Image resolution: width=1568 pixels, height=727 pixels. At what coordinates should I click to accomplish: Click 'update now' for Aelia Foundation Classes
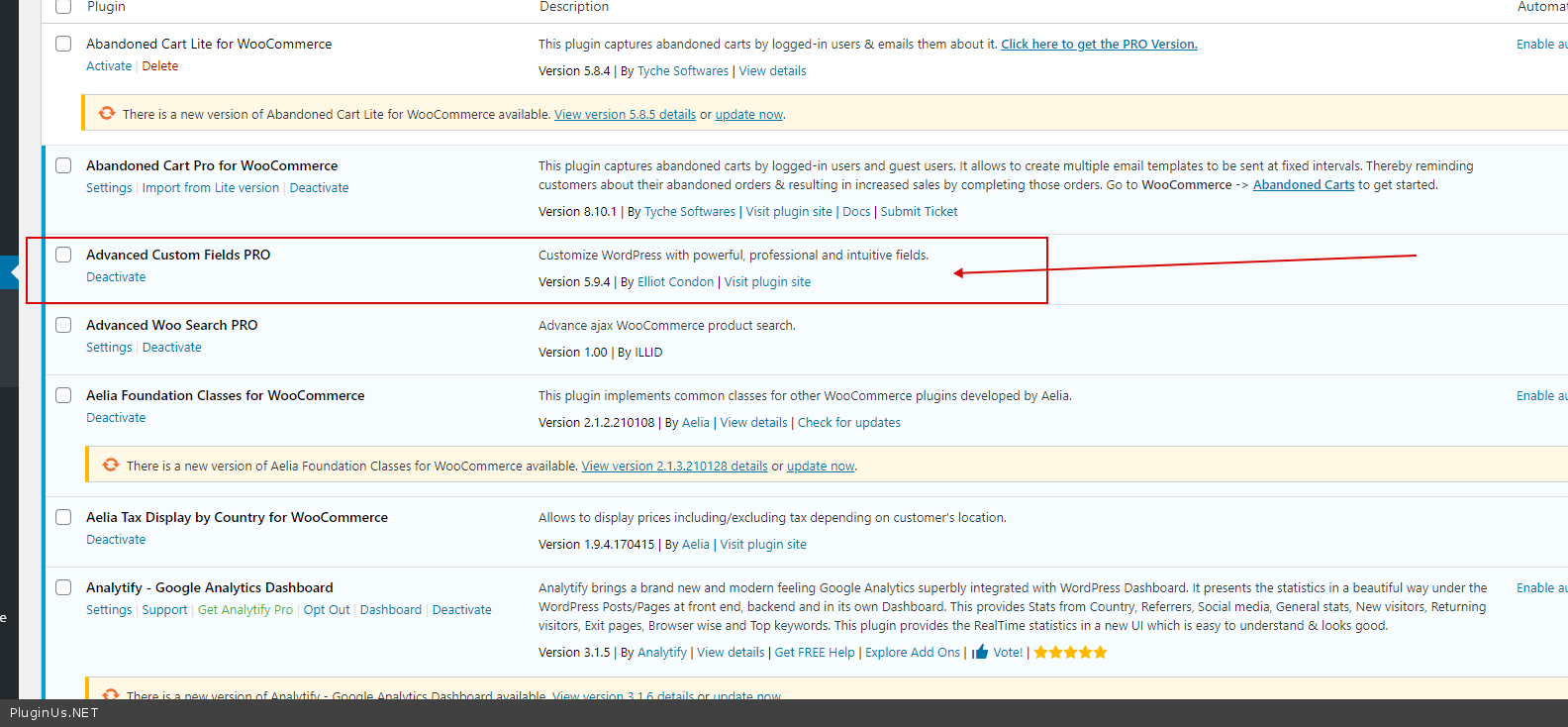coord(820,467)
